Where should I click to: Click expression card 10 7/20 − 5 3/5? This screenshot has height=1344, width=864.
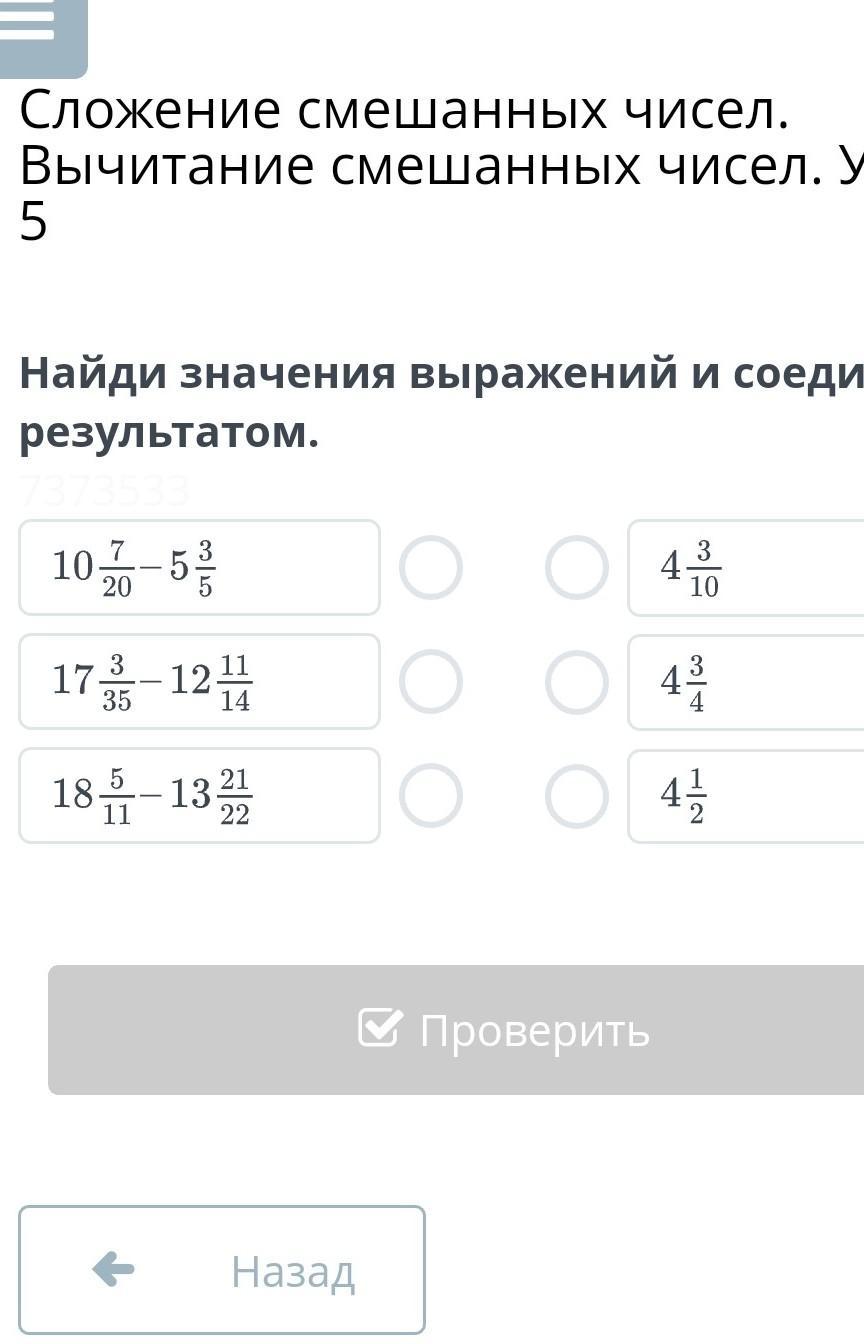tap(199, 567)
